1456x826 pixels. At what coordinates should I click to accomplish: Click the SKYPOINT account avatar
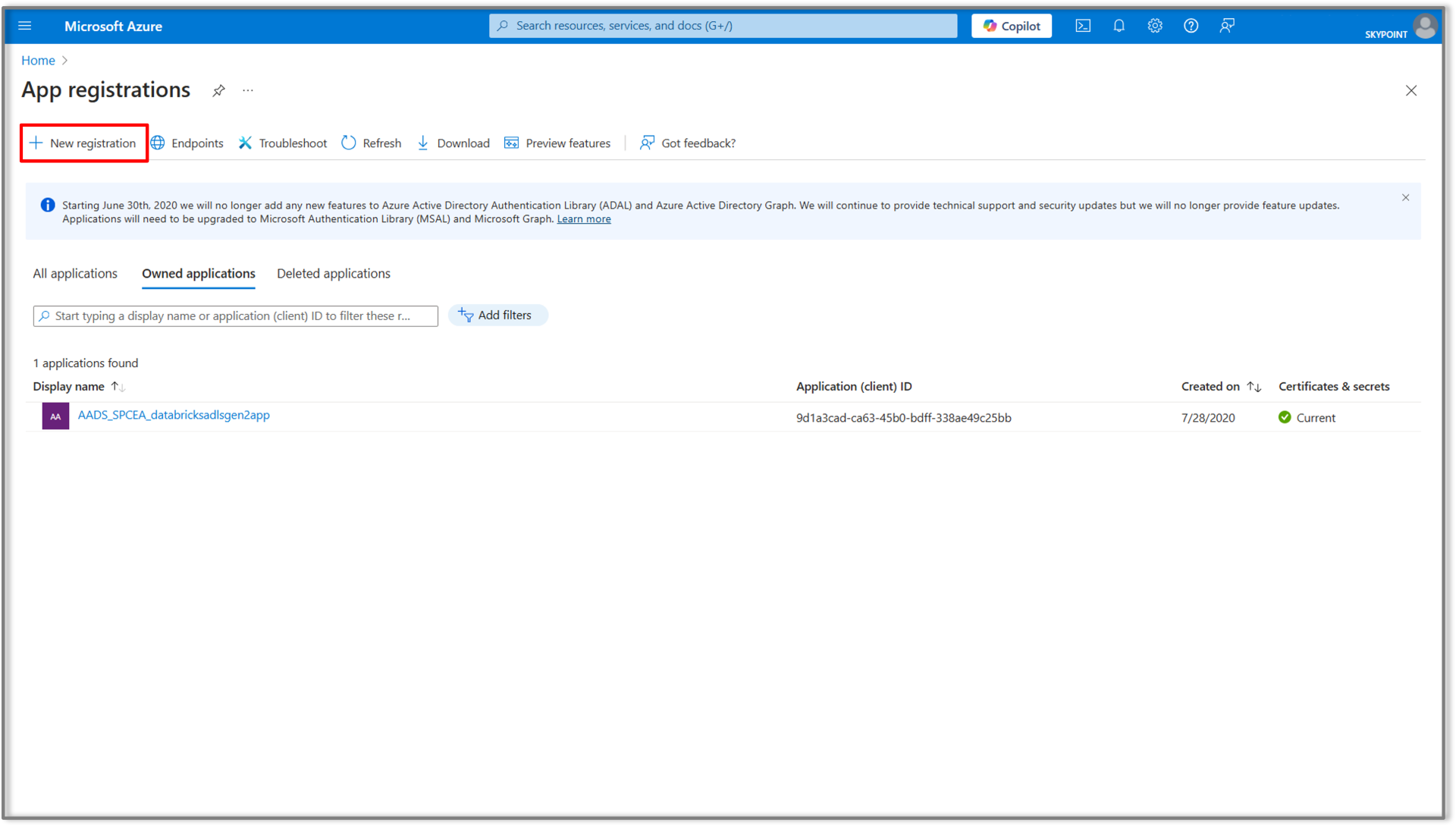[x=1425, y=27]
